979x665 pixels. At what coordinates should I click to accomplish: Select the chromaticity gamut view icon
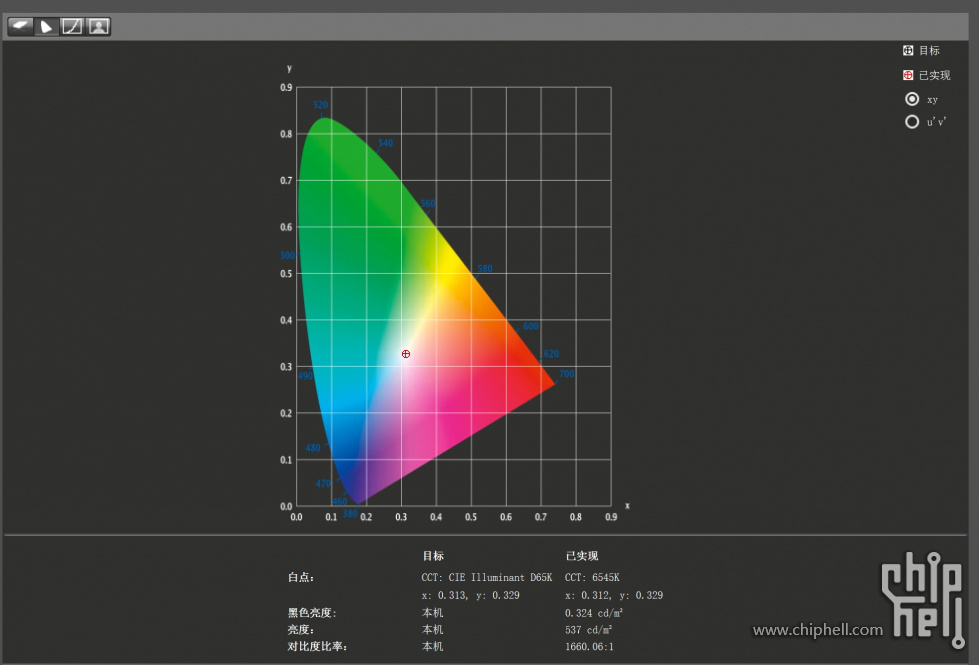[x=46, y=26]
